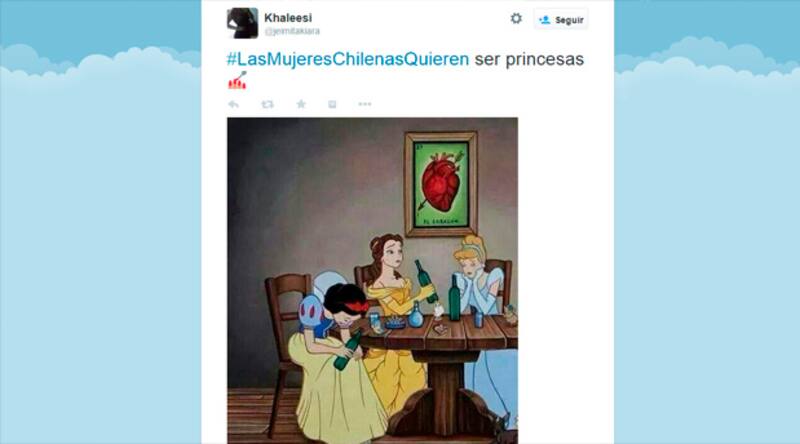
Task: Open Khaleesi's profile avatar picture
Action: pyautogui.click(x=242, y=23)
